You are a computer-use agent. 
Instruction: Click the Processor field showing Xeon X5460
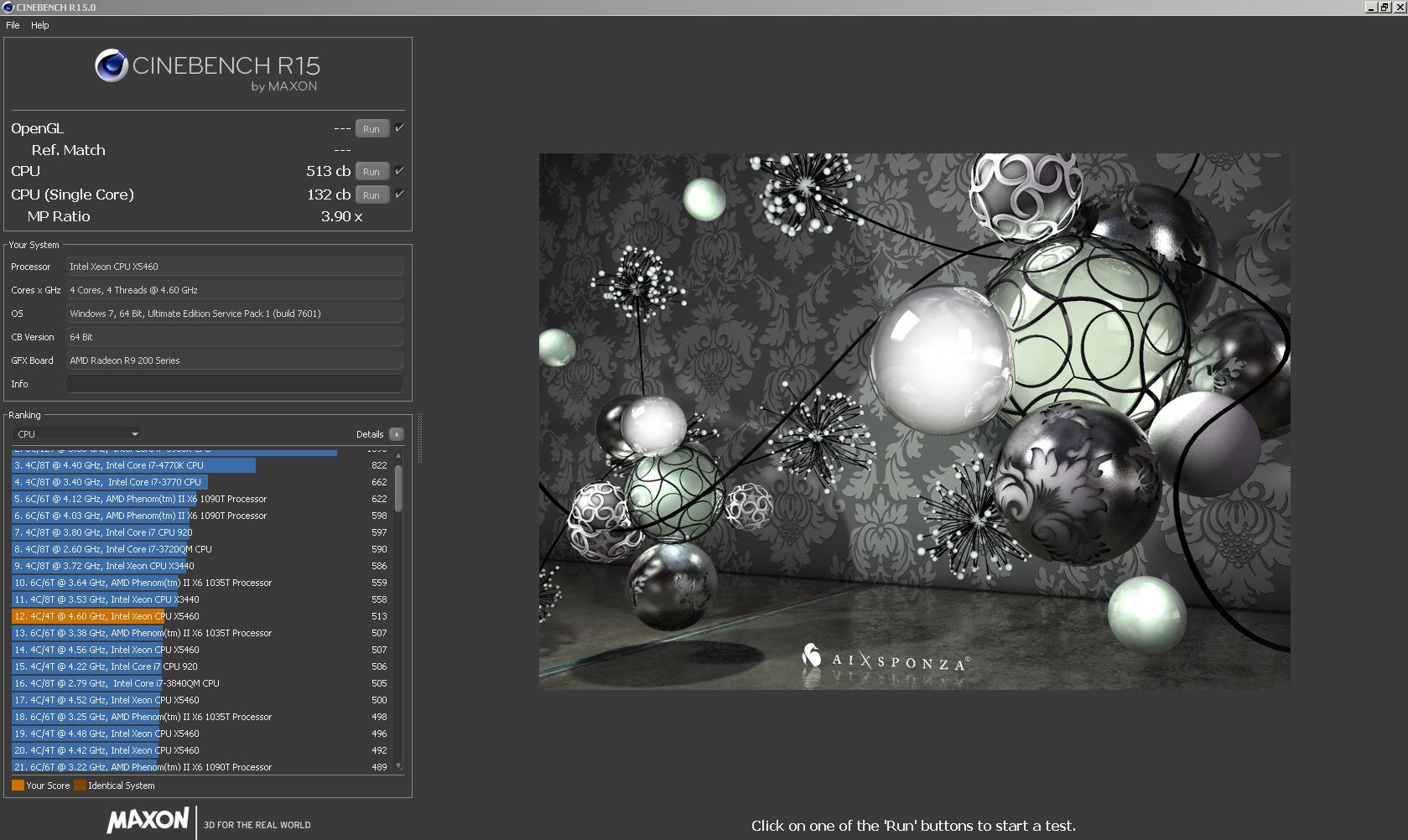point(235,267)
